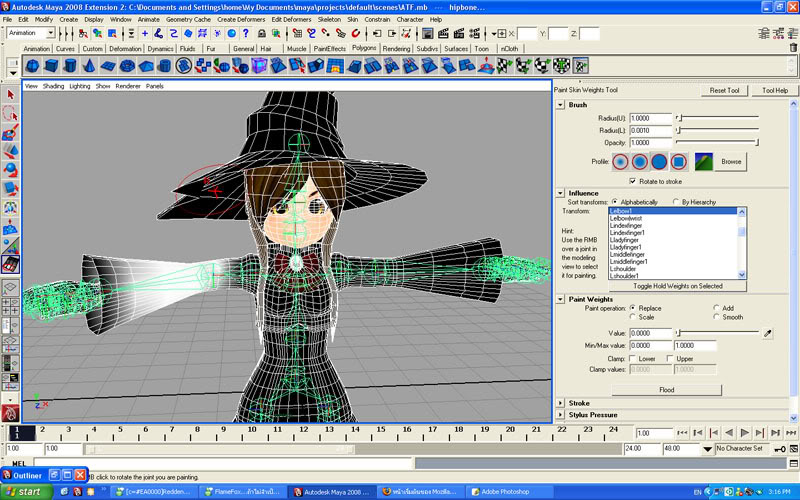Open the Skeleton menu
This screenshot has width=800, height=500.
pyautogui.click(x=329, y=19)
